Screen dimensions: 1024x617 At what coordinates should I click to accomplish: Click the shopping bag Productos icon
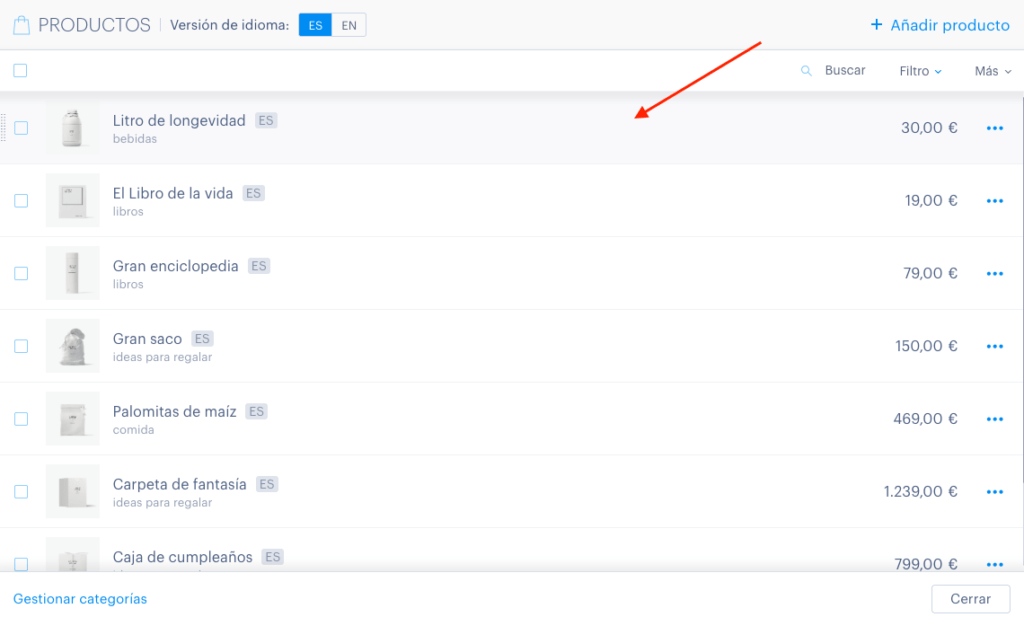[22, 25]
